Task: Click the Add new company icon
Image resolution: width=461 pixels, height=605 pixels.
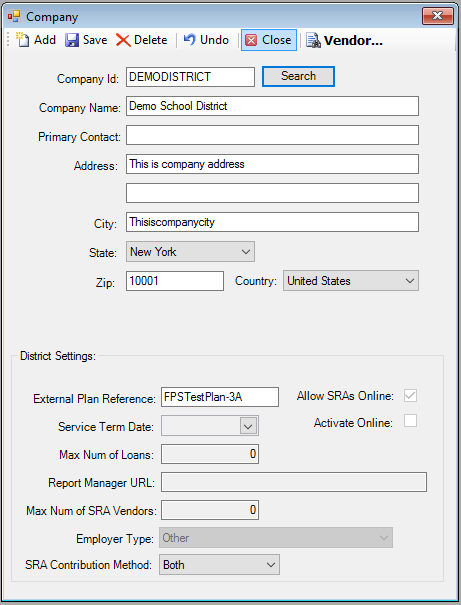Action: tap(22, 40)
